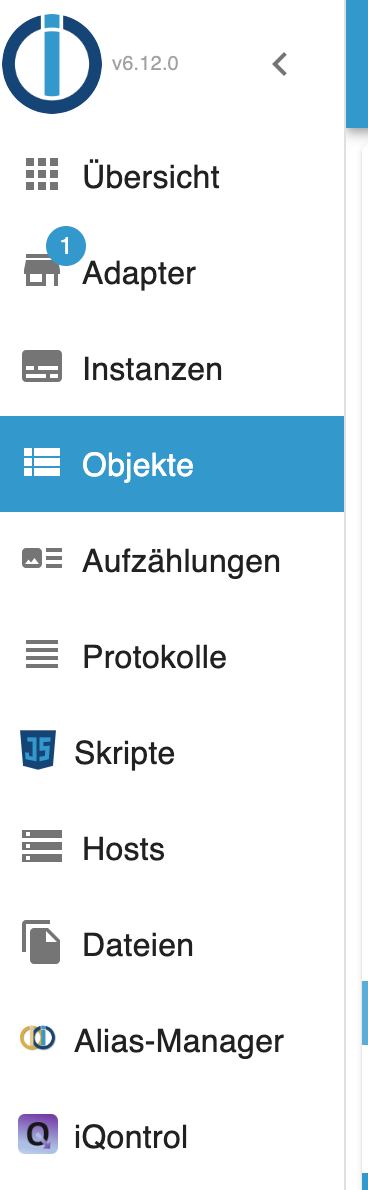Select the Protokolle menu item
This screenshot has height=1190, width=368.
pyautogui.click(x=171, y=656)
